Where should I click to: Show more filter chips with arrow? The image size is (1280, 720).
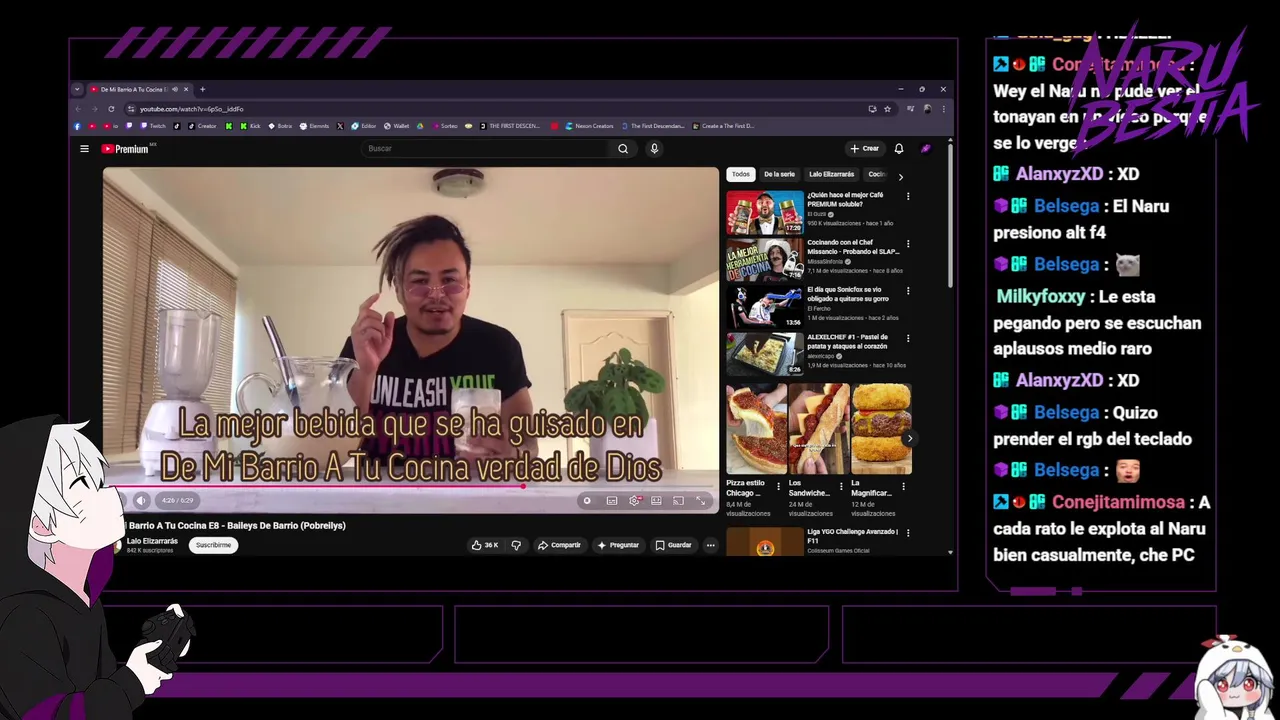click(x=900, y=176)
